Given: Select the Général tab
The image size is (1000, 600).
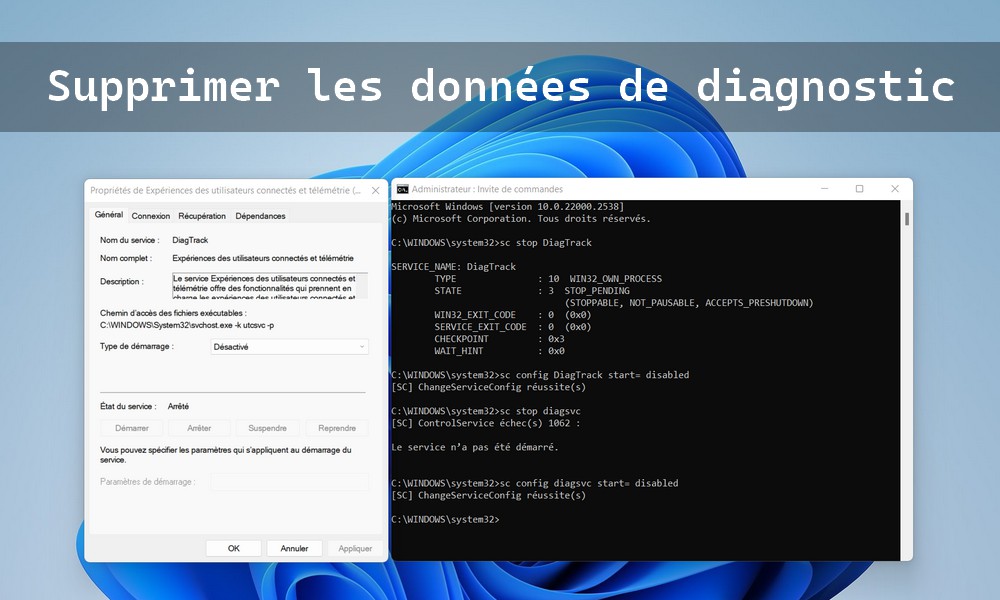Looking at the screenshot, I should point(108,215).
